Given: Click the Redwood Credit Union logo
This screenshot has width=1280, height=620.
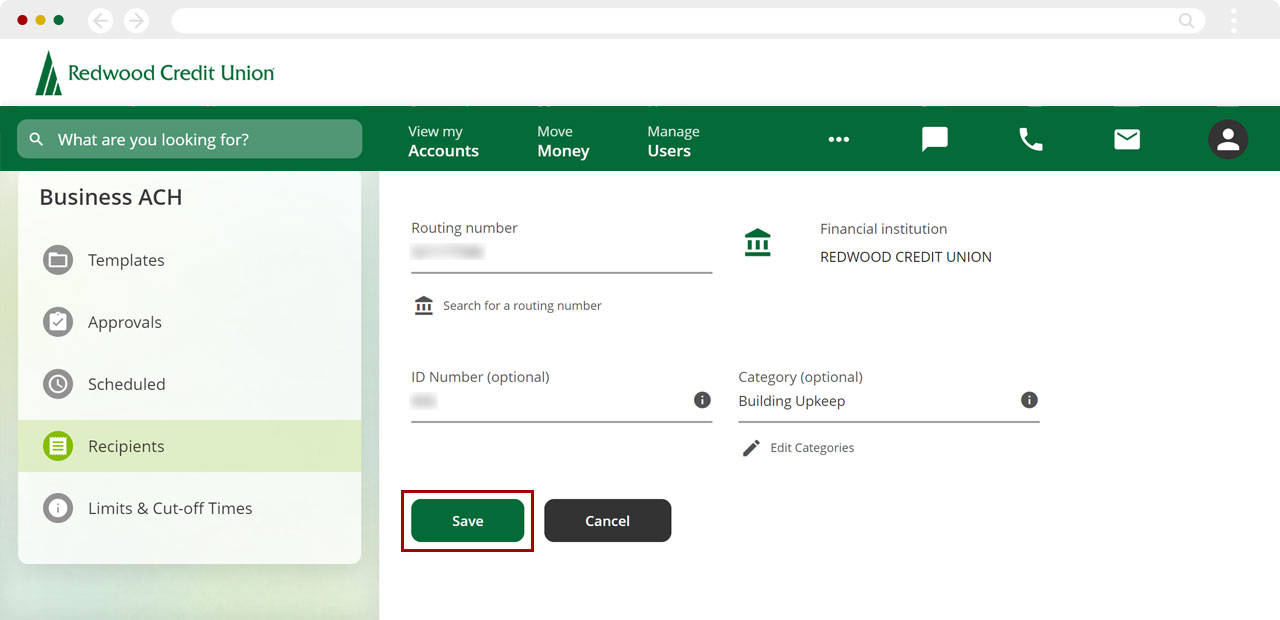Looking at the screenshot, I should point(155,73).
